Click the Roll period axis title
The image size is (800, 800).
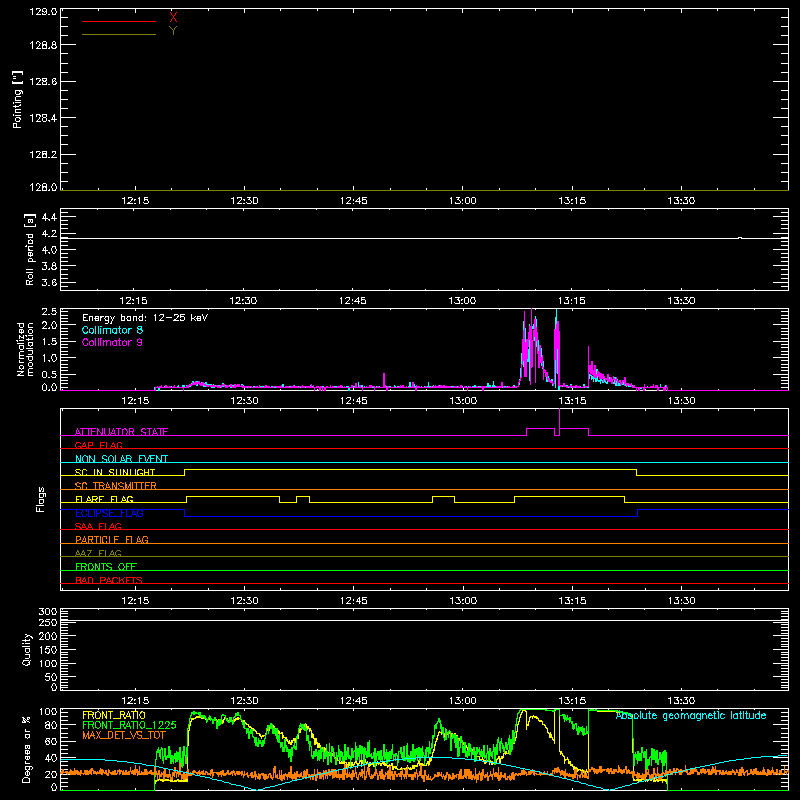pos(30,249)
